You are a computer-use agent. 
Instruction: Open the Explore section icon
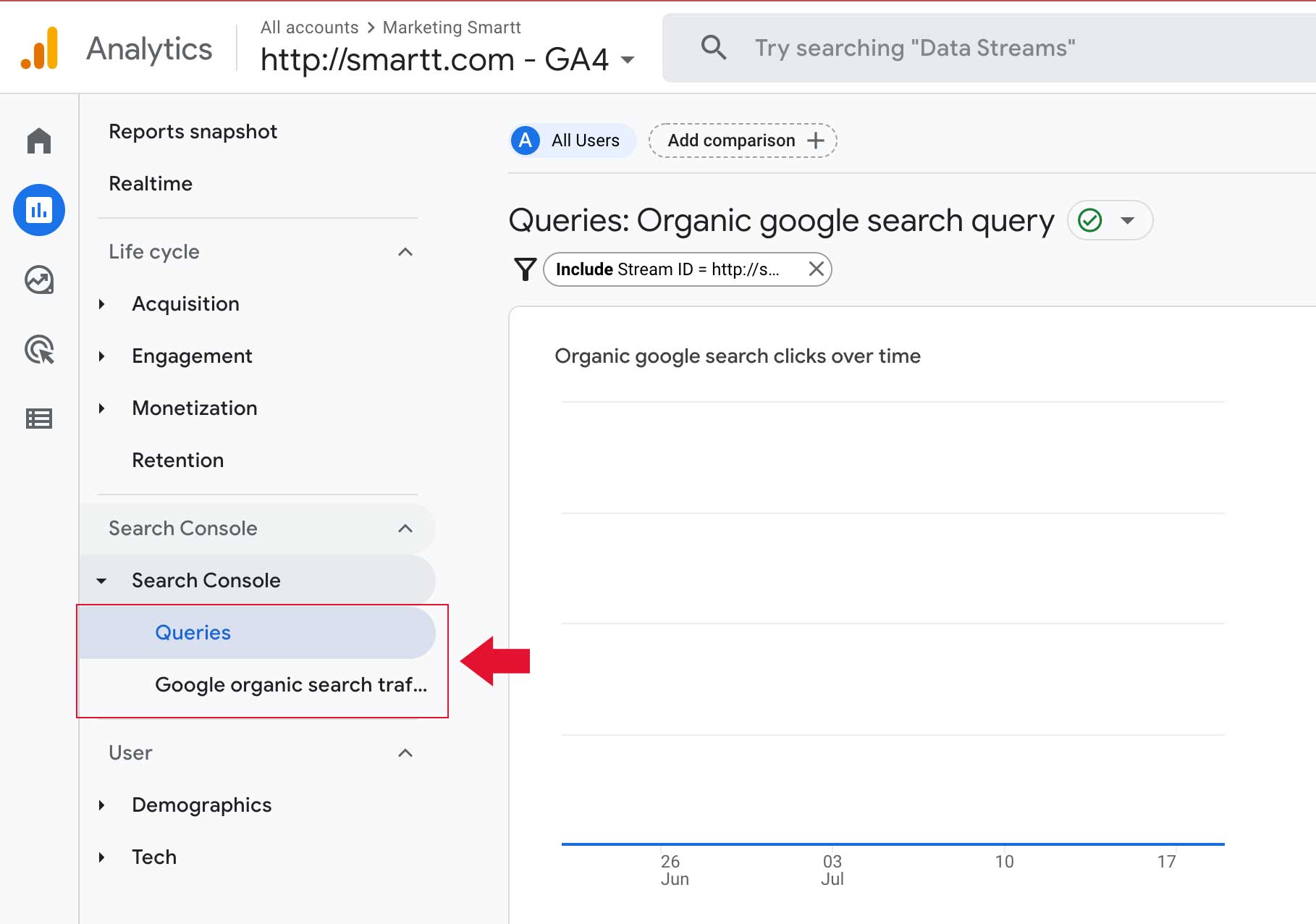[x=39, y=280]
